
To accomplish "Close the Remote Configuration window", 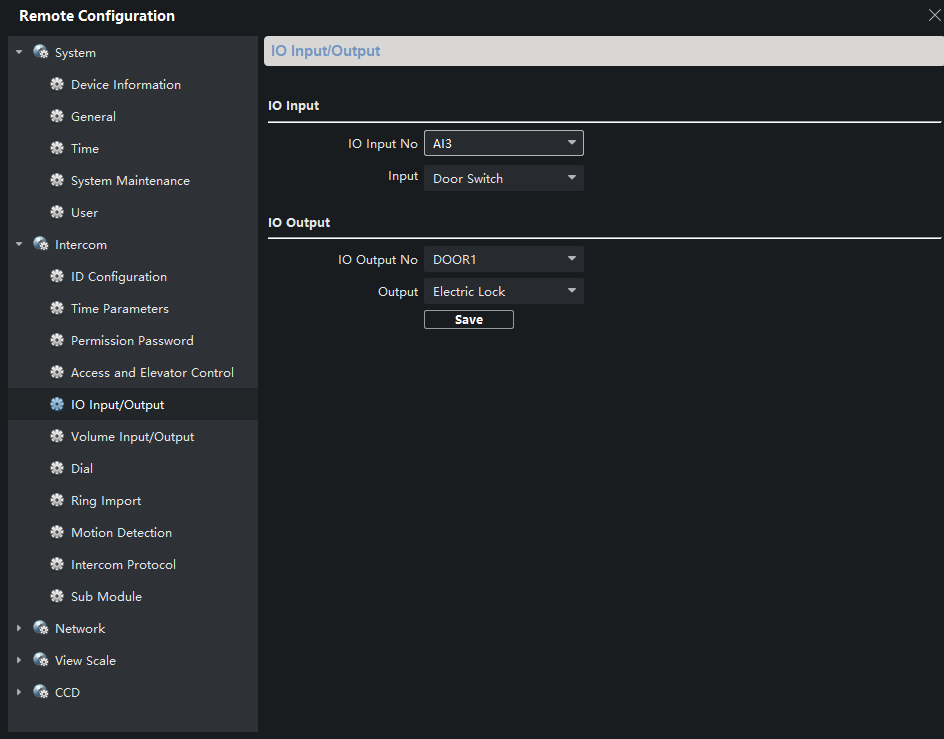I will (934, 14).
